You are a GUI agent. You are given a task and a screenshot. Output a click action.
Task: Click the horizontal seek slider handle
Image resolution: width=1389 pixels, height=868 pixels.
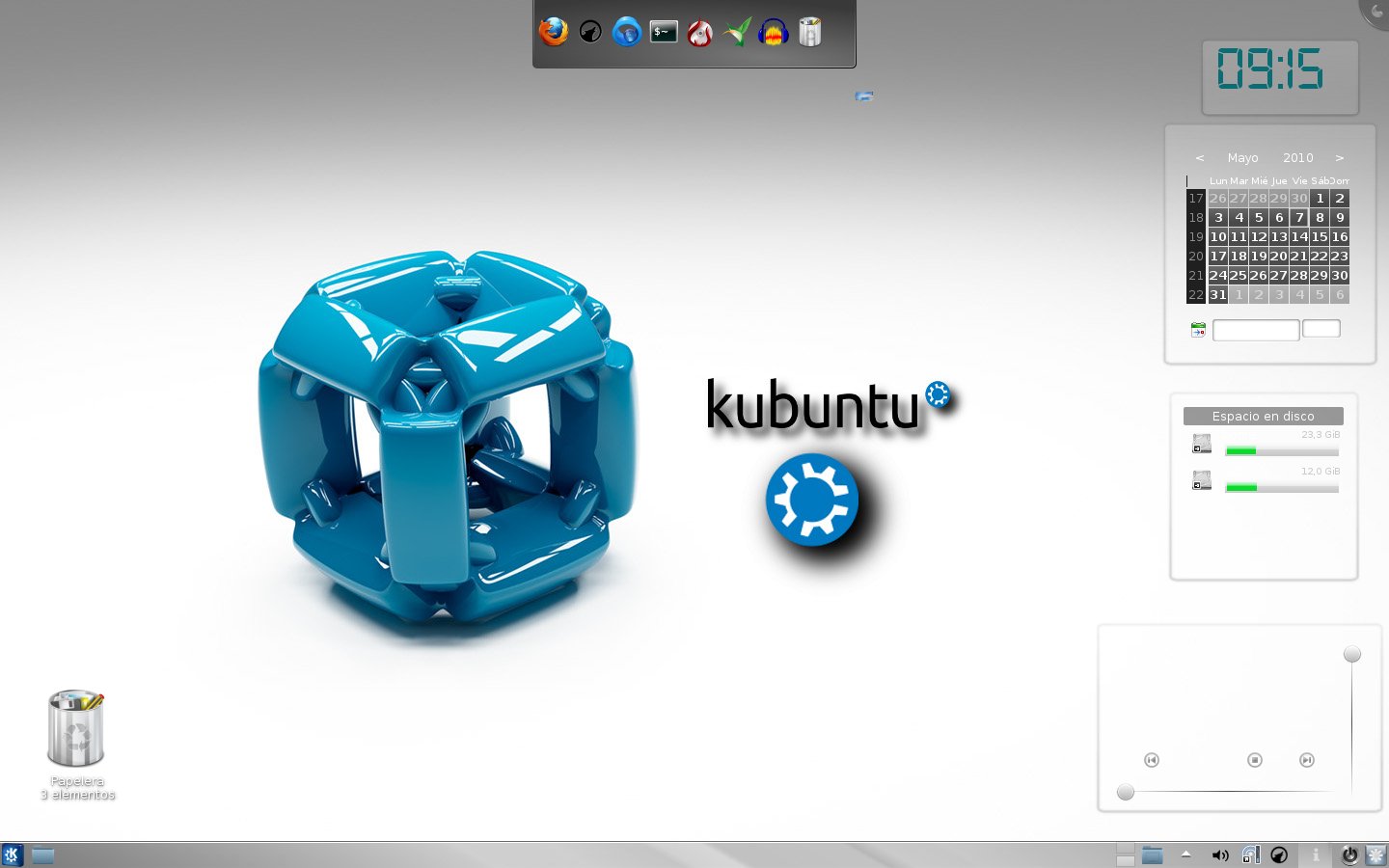(x=1126, y=792)
